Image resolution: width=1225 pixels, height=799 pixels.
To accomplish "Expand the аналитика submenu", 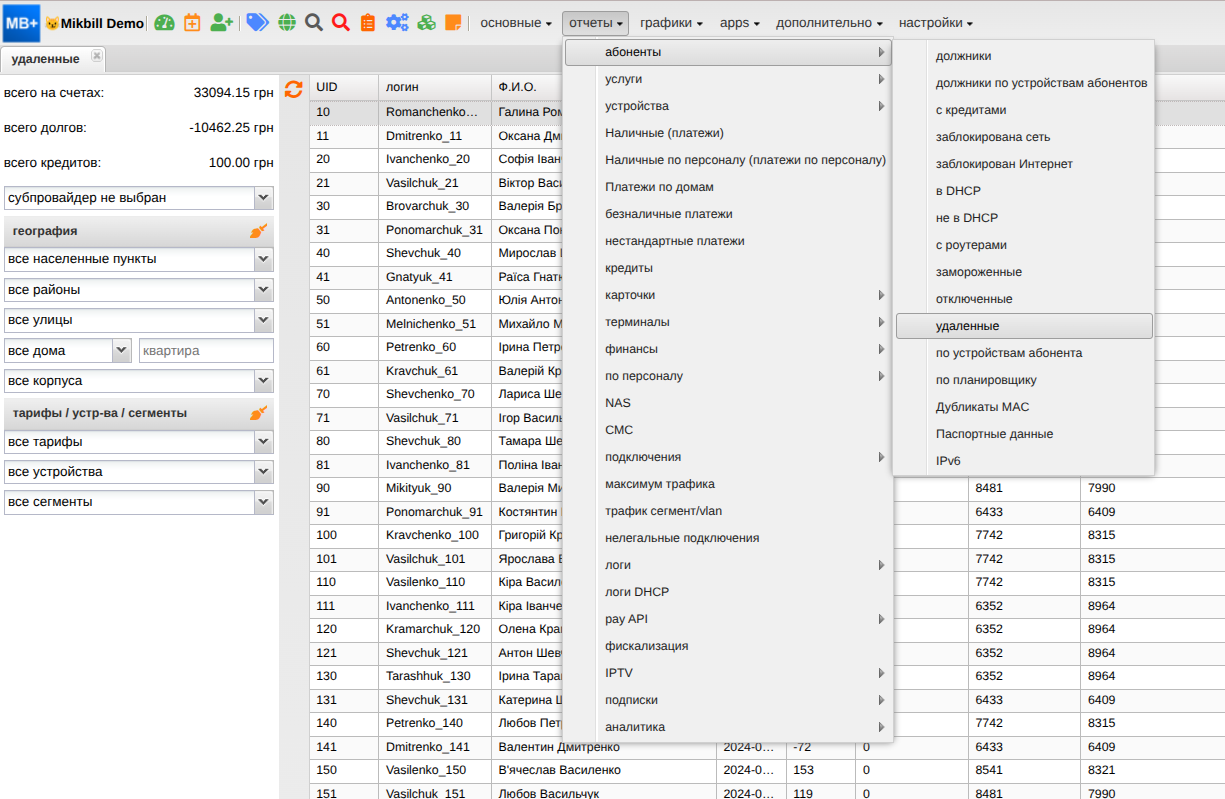I will pyautogui.click(x=728, y=727).
